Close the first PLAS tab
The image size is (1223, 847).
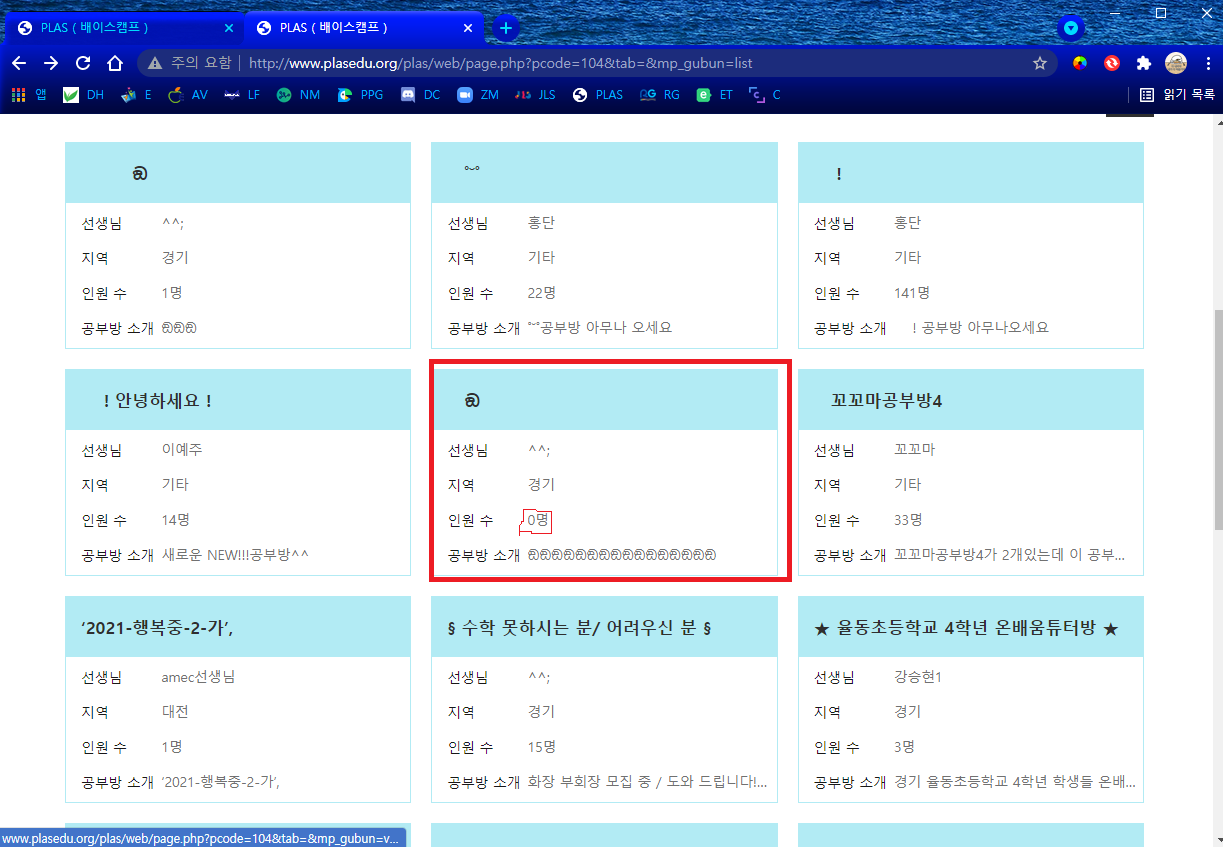(x=228, y=28)
